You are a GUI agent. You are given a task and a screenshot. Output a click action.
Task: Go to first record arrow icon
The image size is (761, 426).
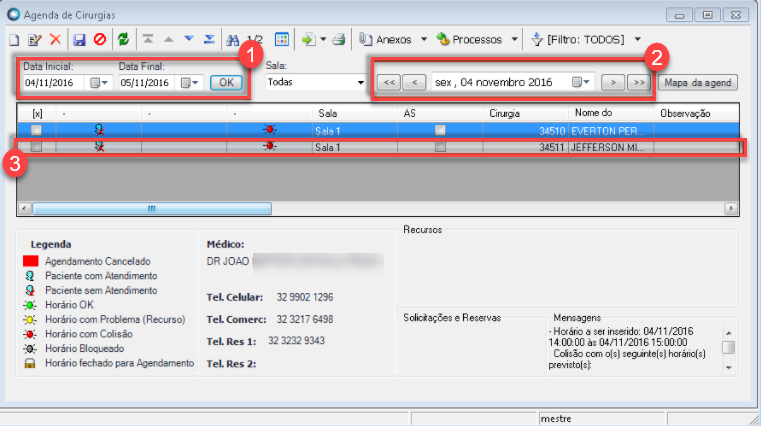tap(148, 39)
